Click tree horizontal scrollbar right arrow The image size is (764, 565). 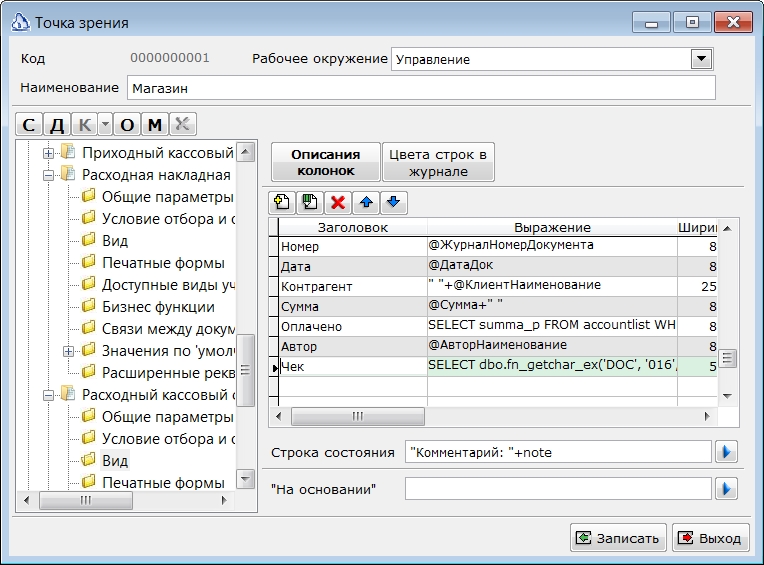[224, 500]
